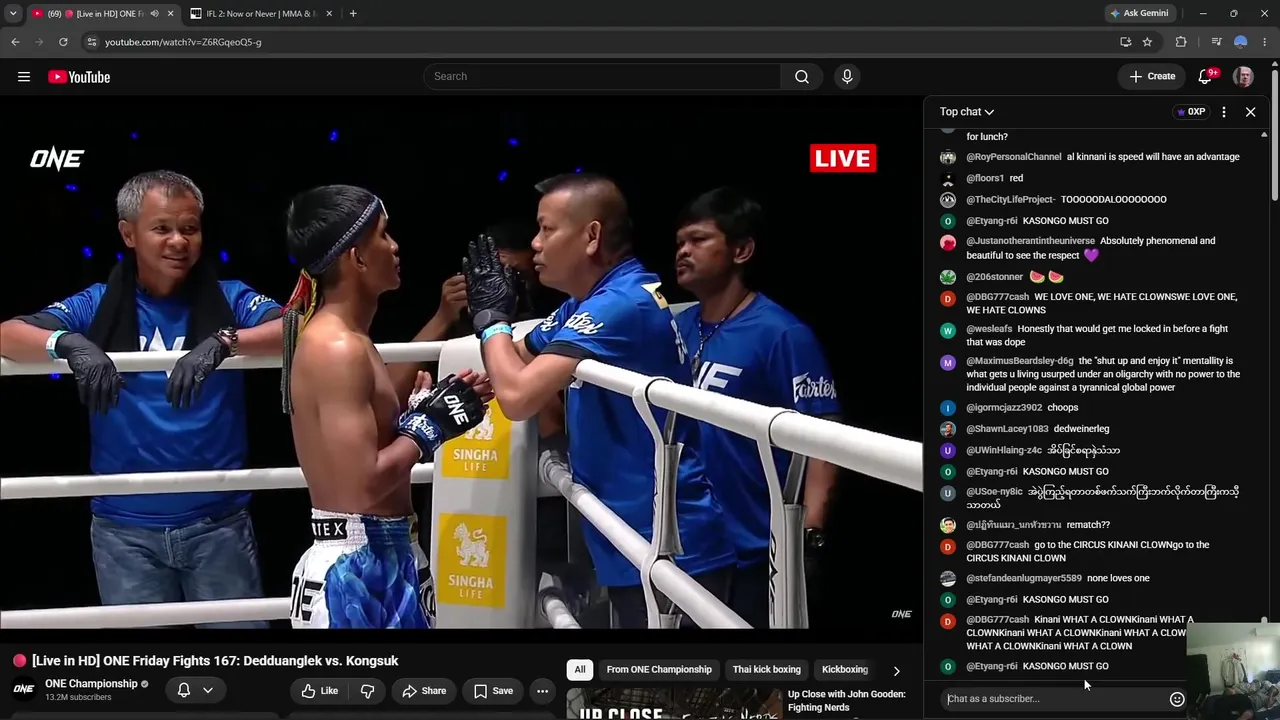Screen dimensions: 1280x720
Task: Install app via address bar icon
Action: (1126, 42)
